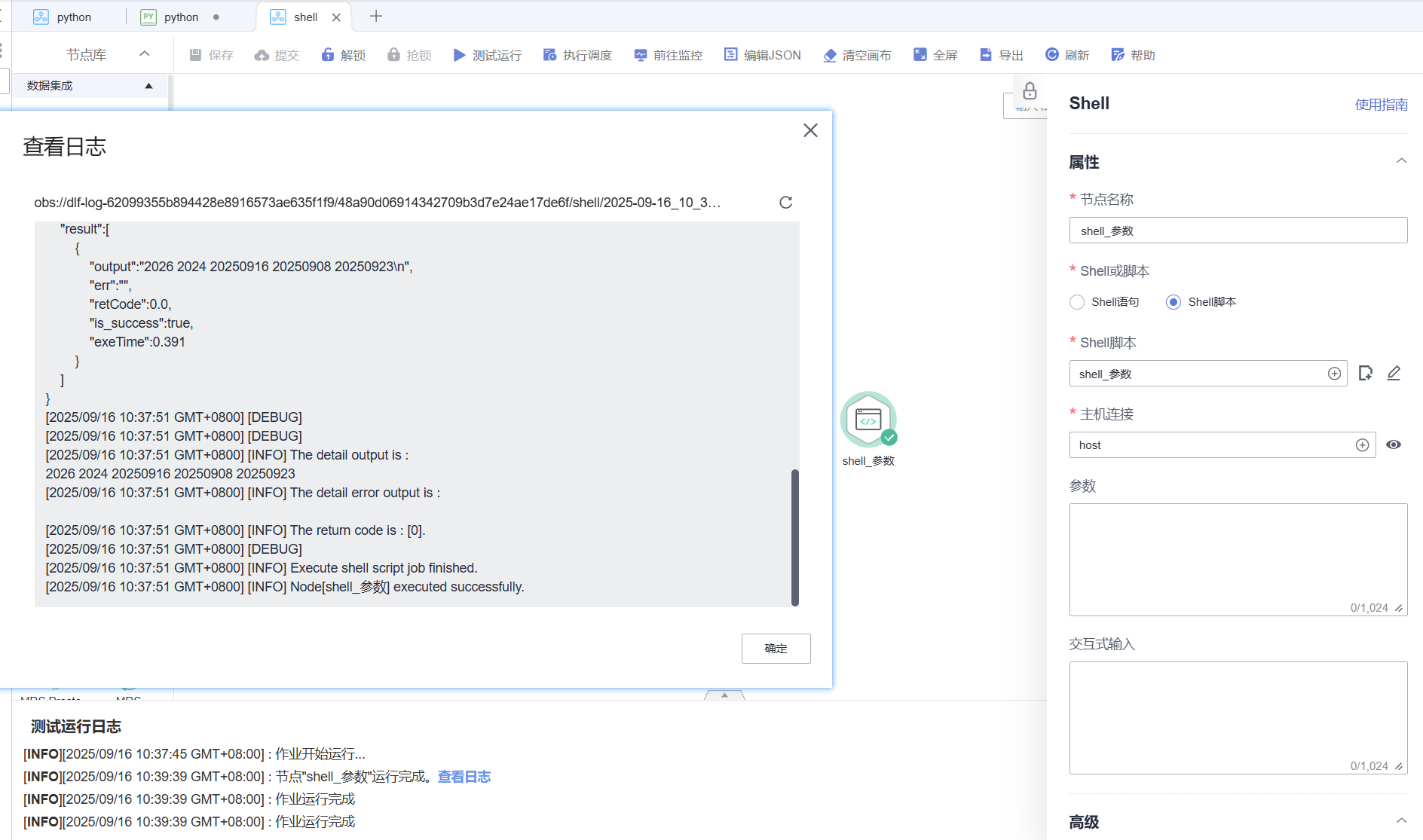This screenshot has width=1423, height=840.
Task: Click "Execute shell script job finished." line
Action: click(x=262, y=568)
